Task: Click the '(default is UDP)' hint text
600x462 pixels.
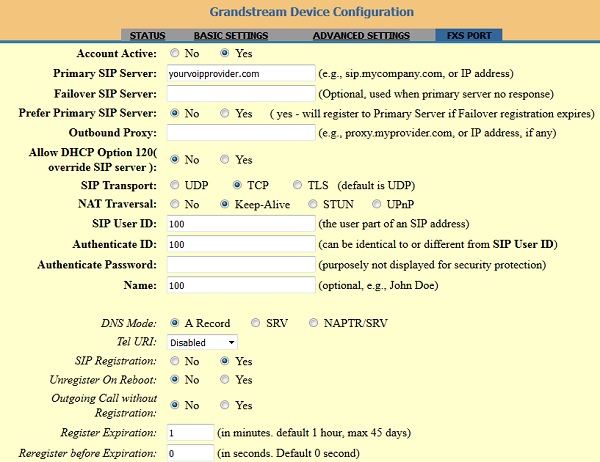Action: click(x=376, y=185)
